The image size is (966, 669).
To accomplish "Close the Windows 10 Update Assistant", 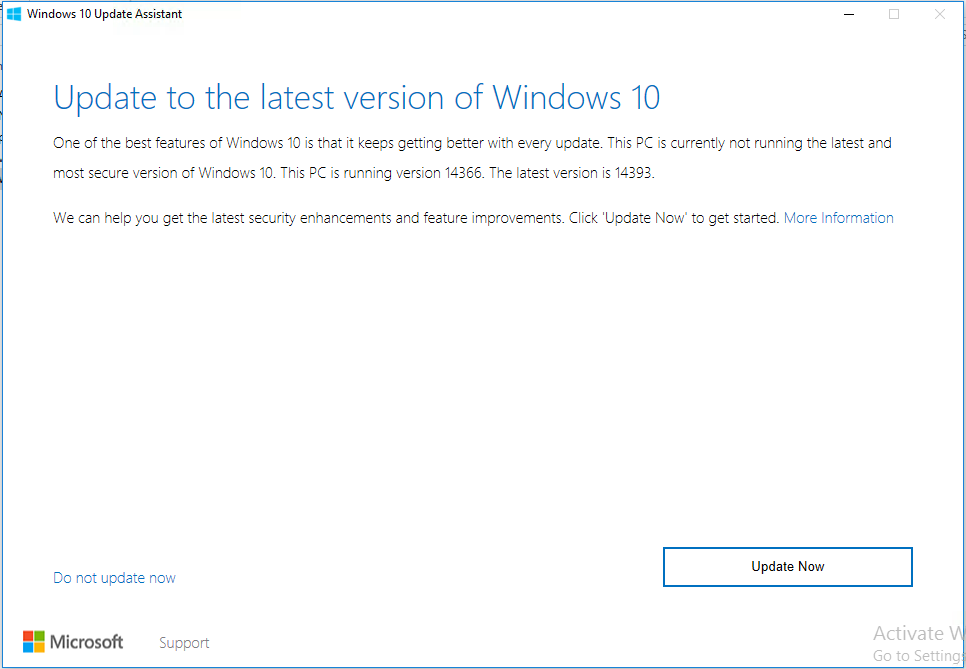I will click(x=940, y=14).
